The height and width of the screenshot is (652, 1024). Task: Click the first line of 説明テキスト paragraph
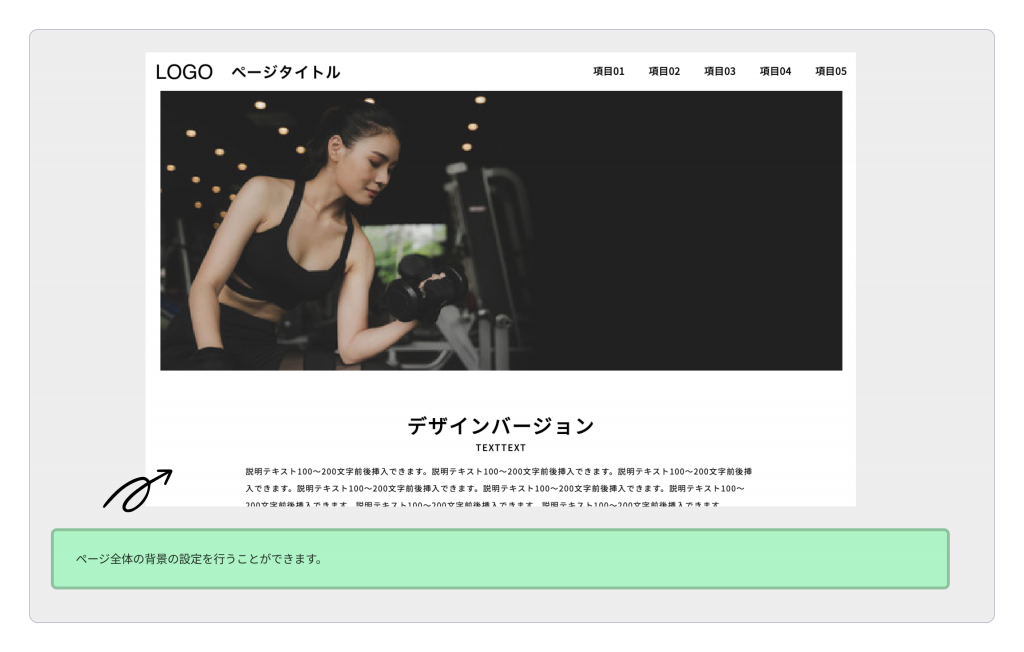tap(498, 471)
